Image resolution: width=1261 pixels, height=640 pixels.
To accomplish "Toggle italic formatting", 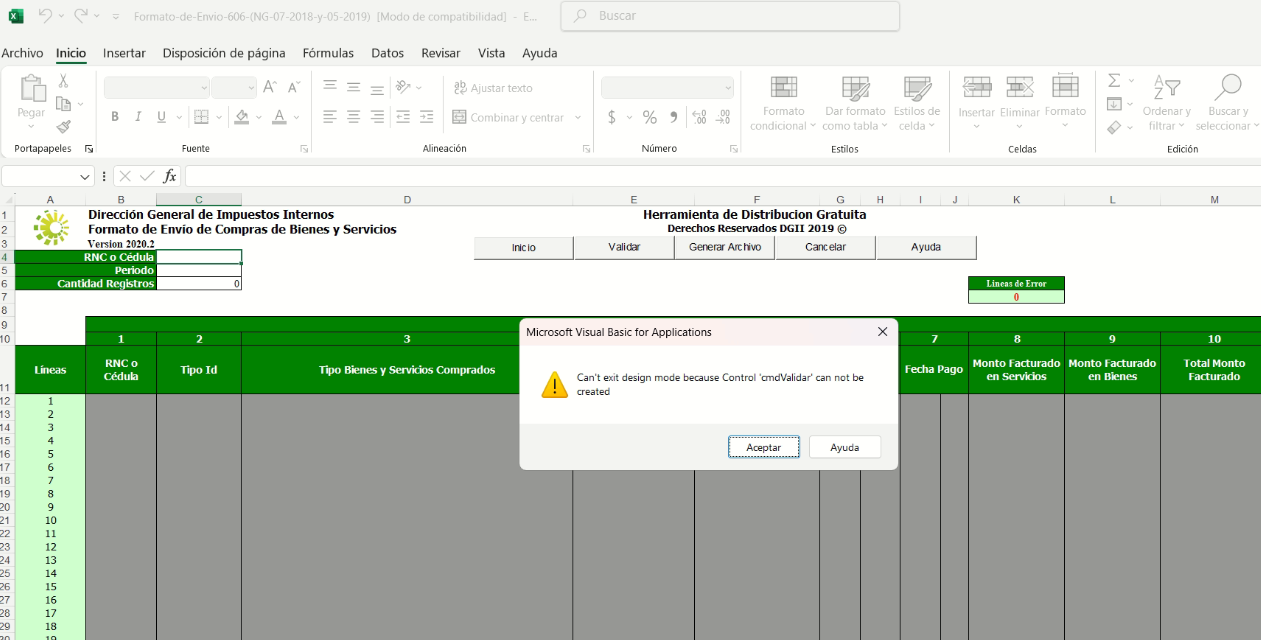I will [x=138, y=117].
